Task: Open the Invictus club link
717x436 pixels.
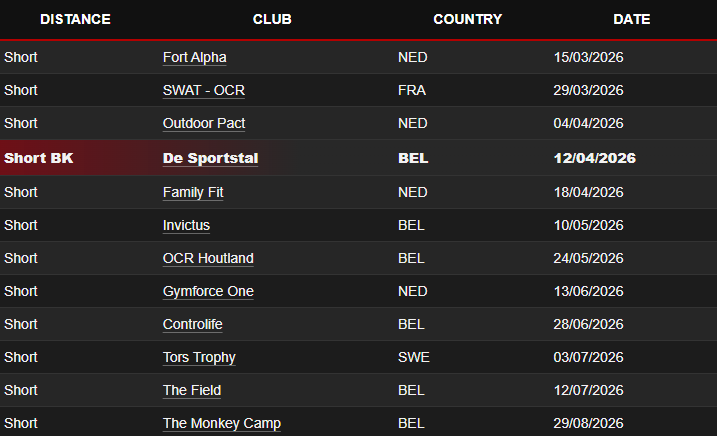Action: [x=186, y=225]
